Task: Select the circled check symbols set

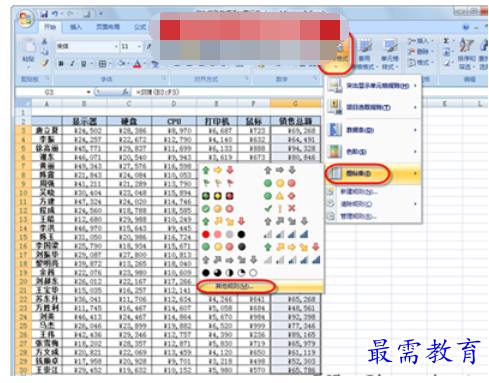Action: pos(218,209)
